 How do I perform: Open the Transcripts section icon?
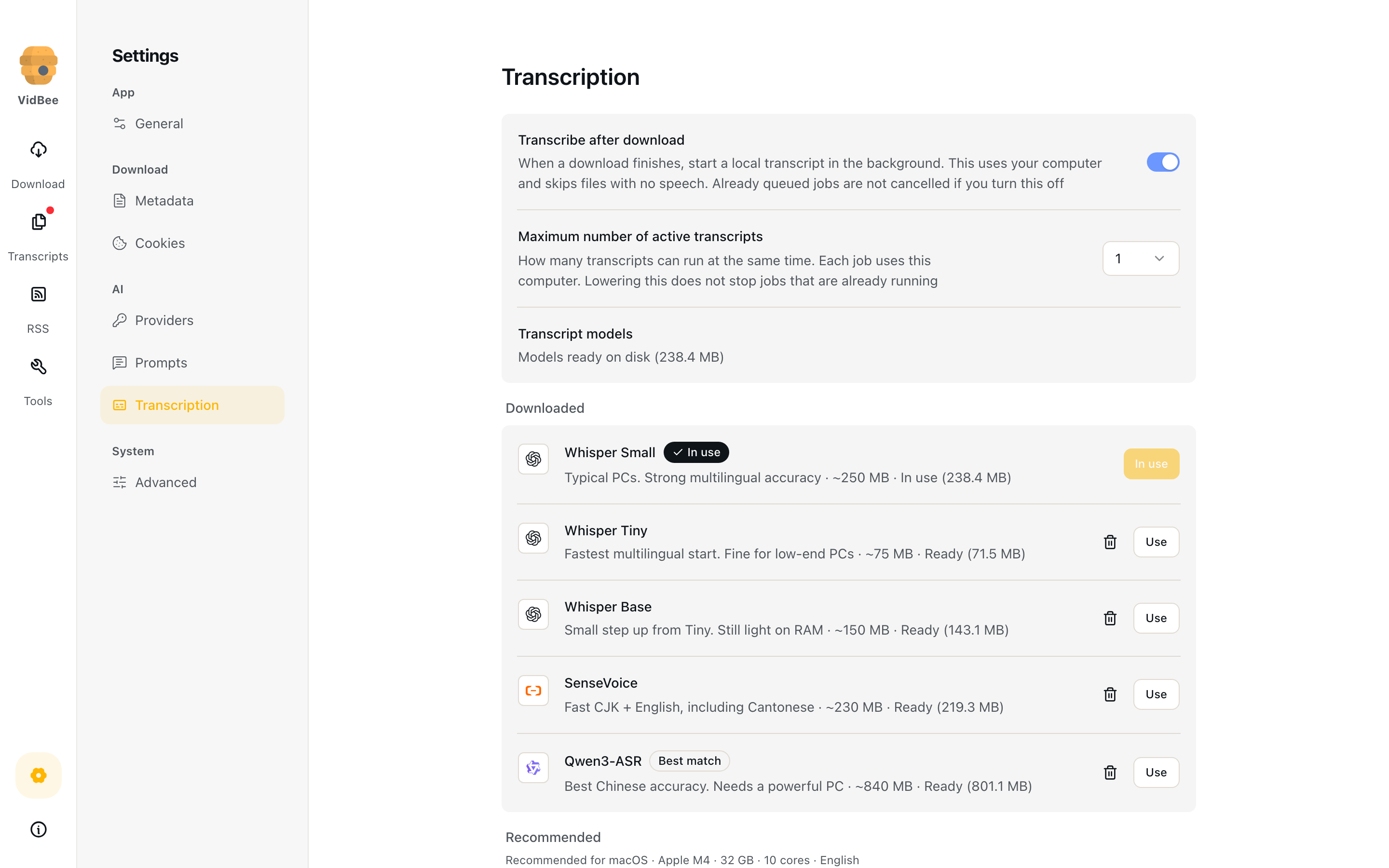pyautogui.click(x=39, y=222)
